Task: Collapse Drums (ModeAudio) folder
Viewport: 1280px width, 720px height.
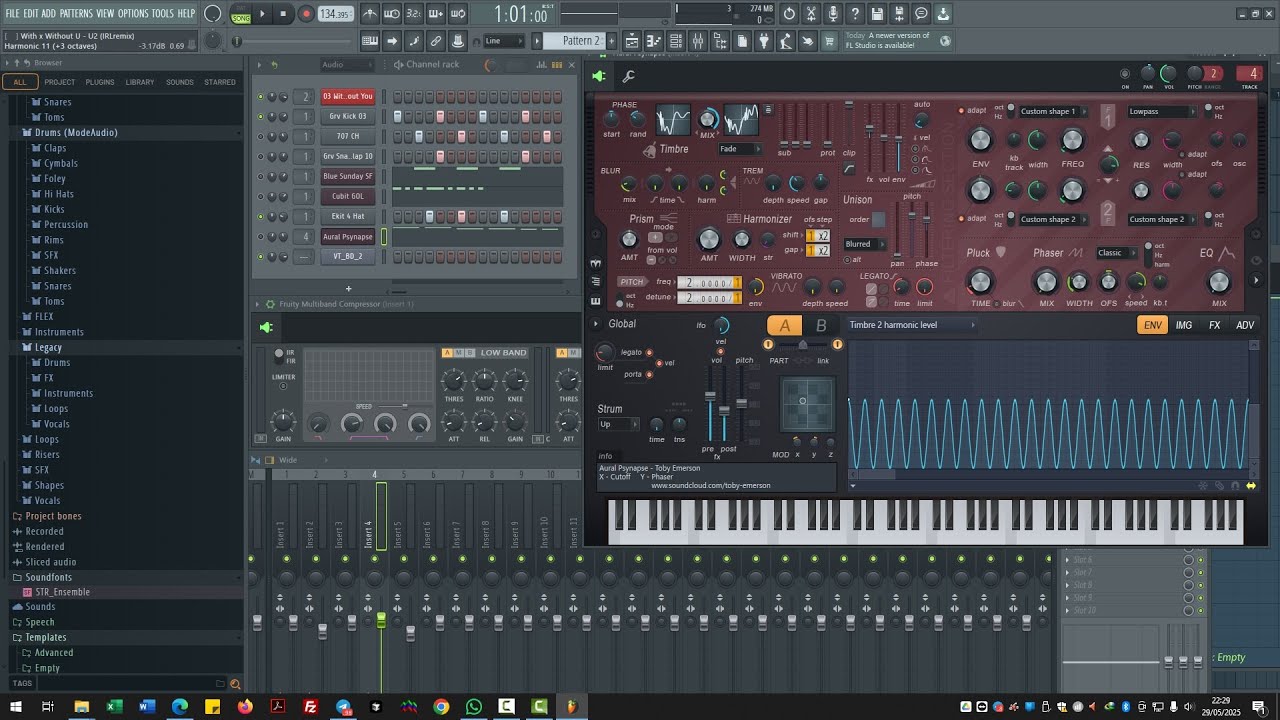Action: click(76, 132)
